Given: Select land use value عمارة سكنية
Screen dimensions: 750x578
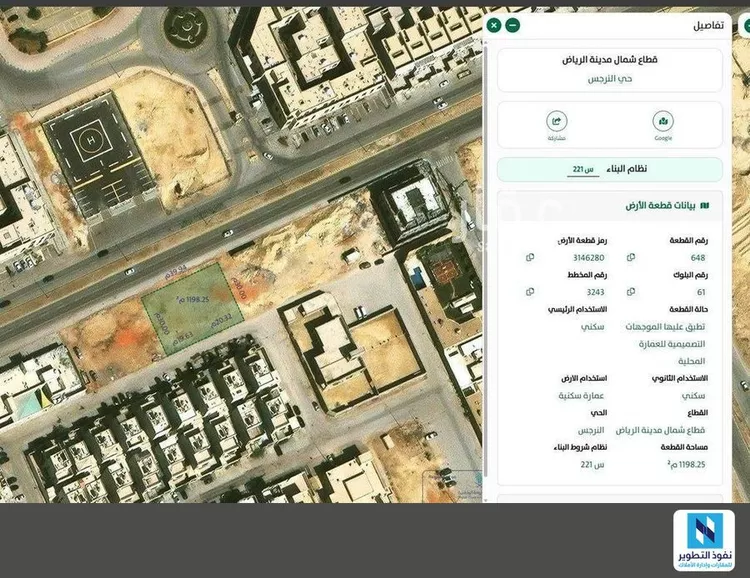Looking at the screenshot, I should click(581, 396).
